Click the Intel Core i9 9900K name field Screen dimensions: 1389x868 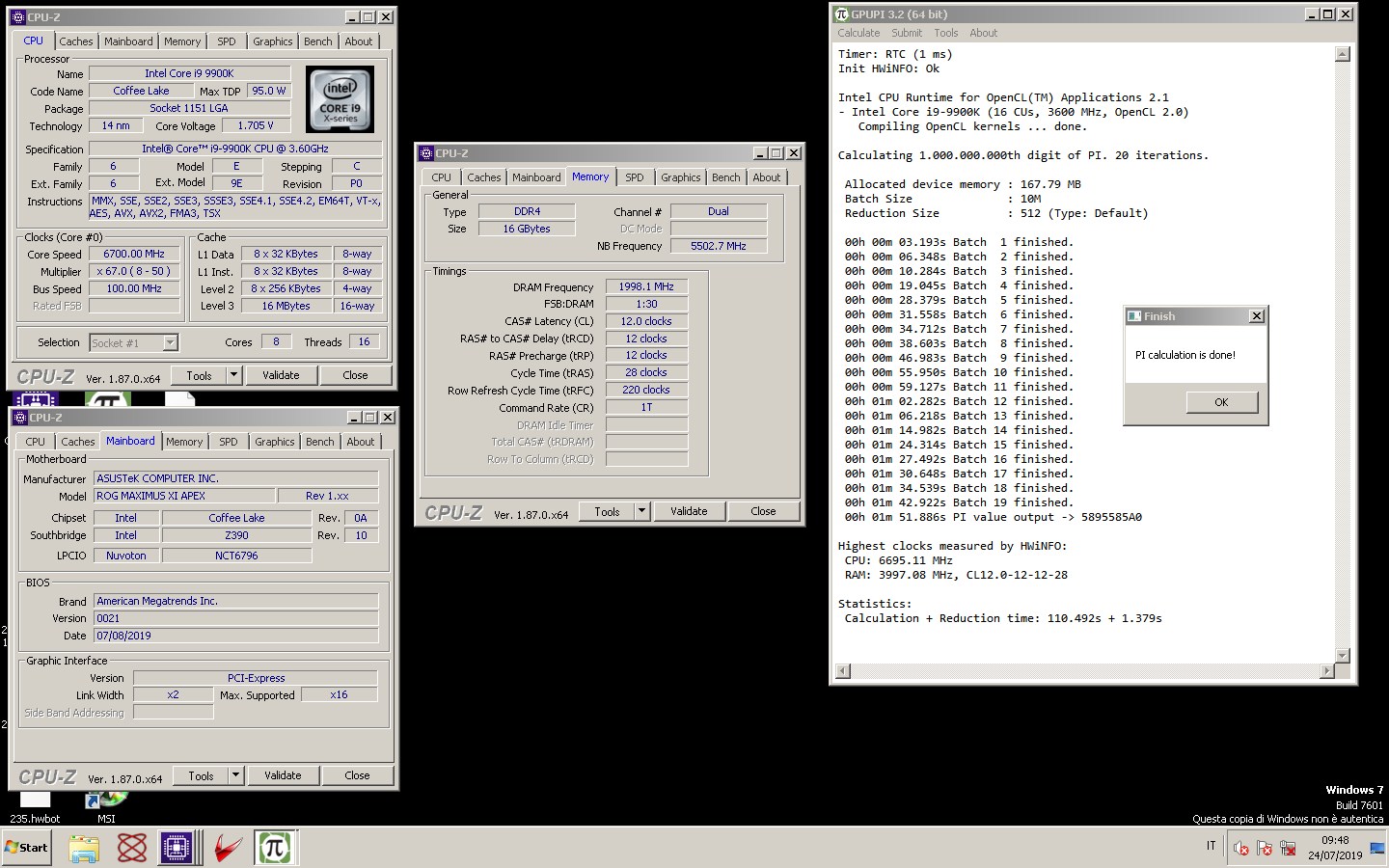(x=189, y=73)
